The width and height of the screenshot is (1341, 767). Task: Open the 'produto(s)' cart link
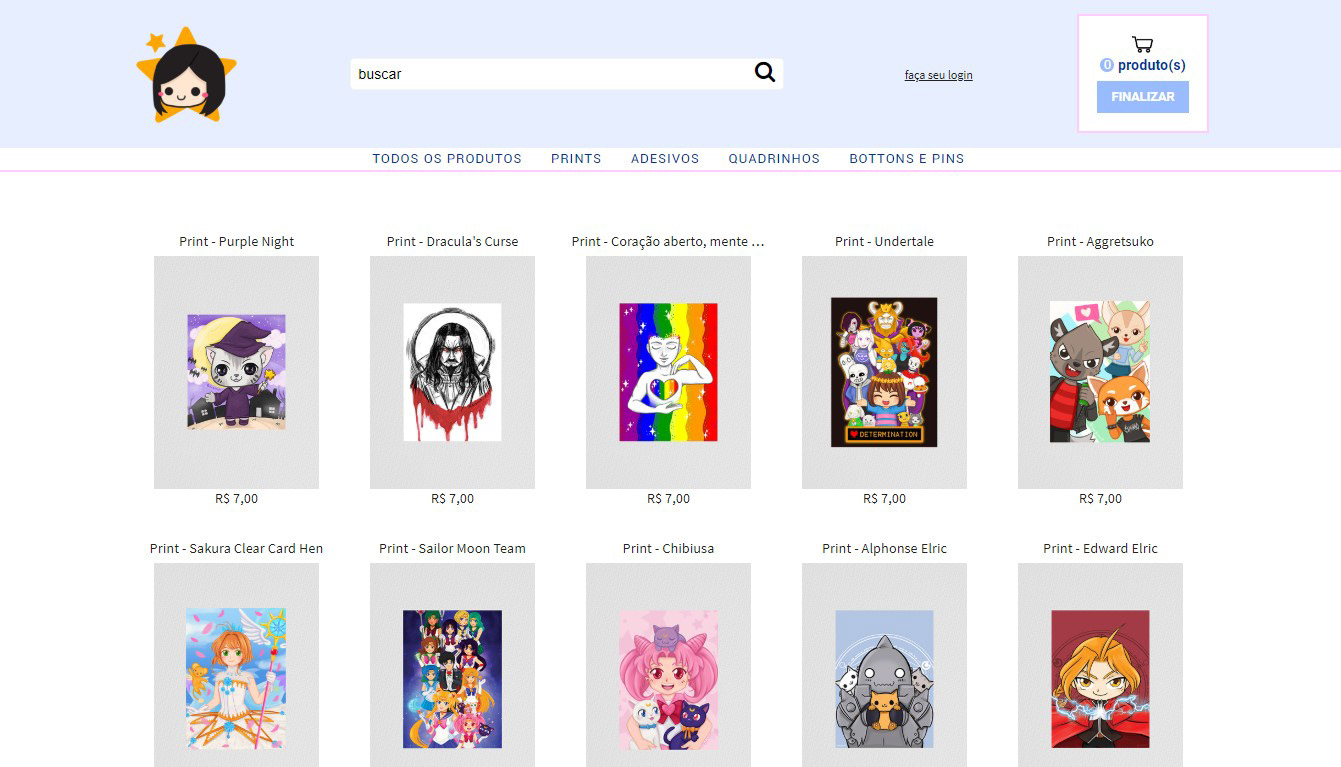[1151, 65]
